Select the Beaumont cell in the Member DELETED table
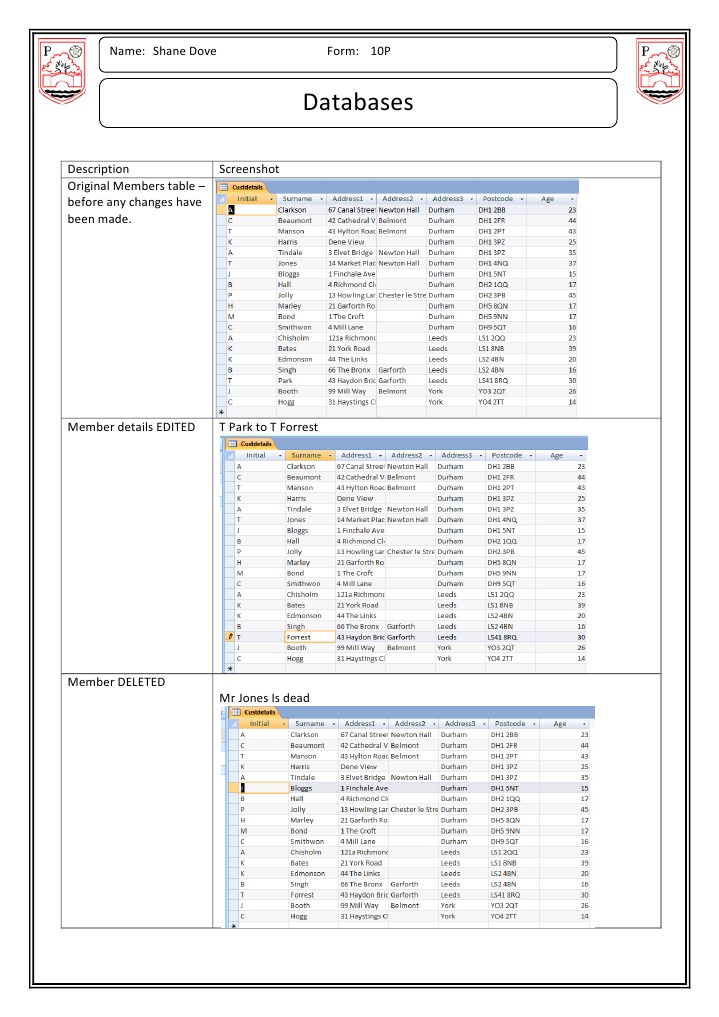This screenshot has width=719, height=1017. (314, 746)
